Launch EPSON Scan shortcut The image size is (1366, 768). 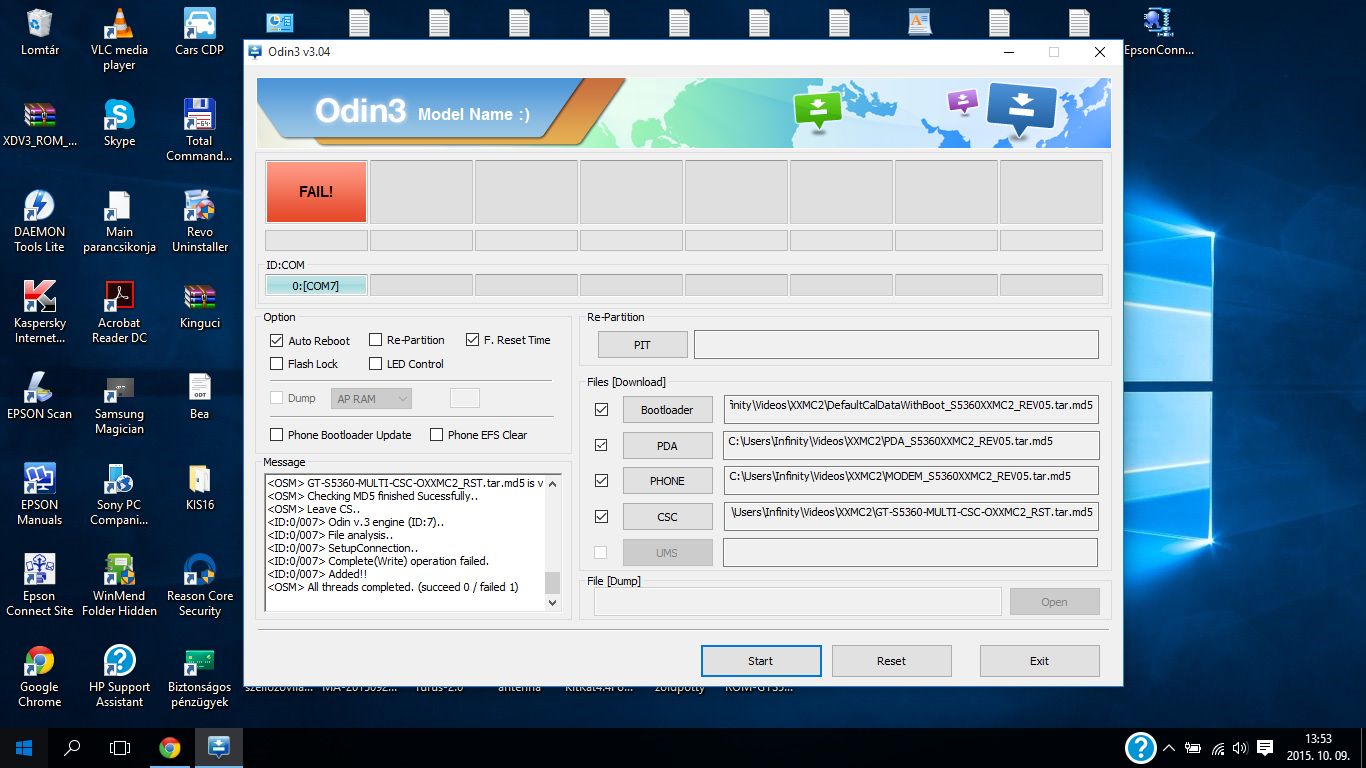(x=40, y=396)
